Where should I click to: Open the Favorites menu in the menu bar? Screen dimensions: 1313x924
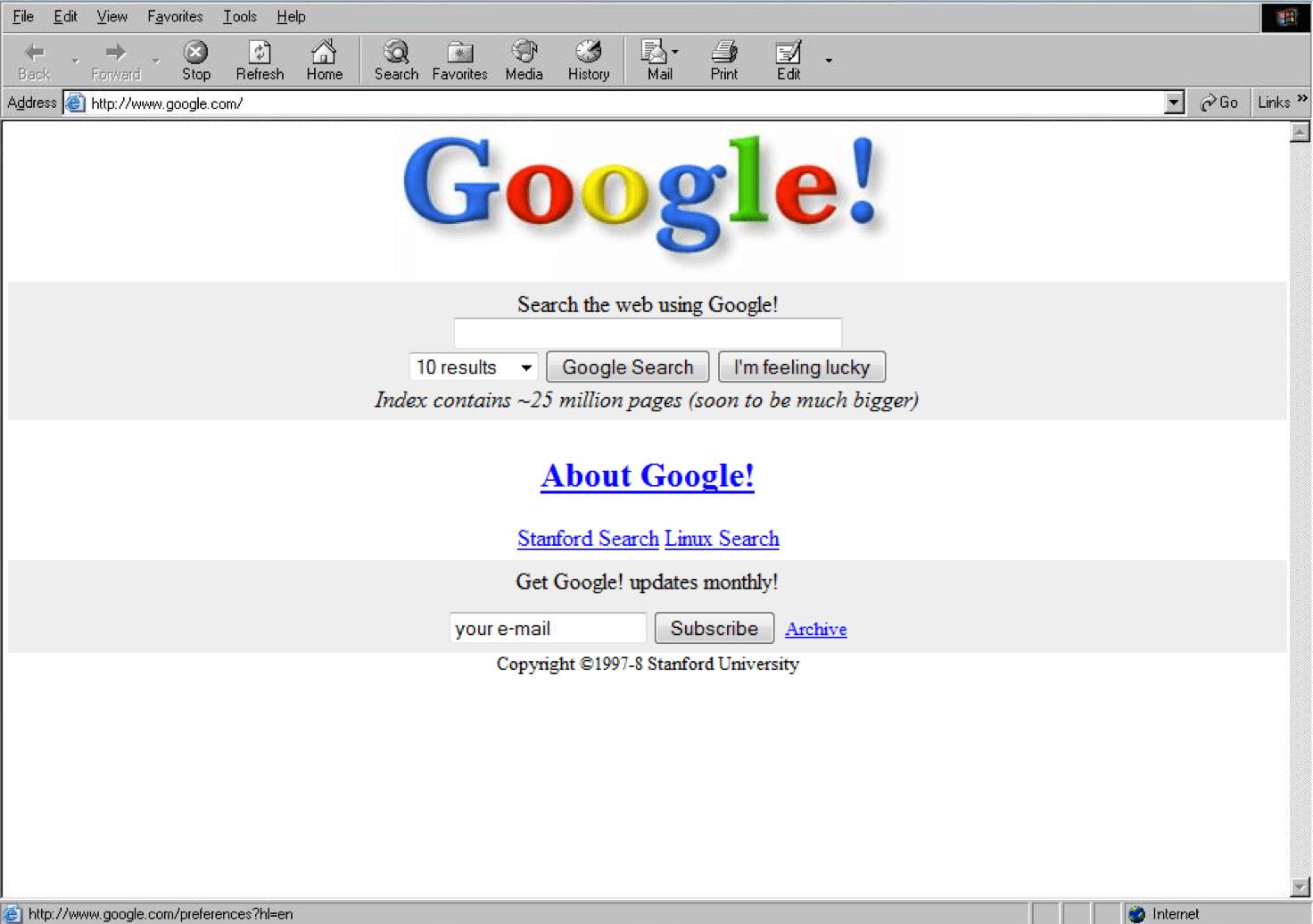pos(175,16)
